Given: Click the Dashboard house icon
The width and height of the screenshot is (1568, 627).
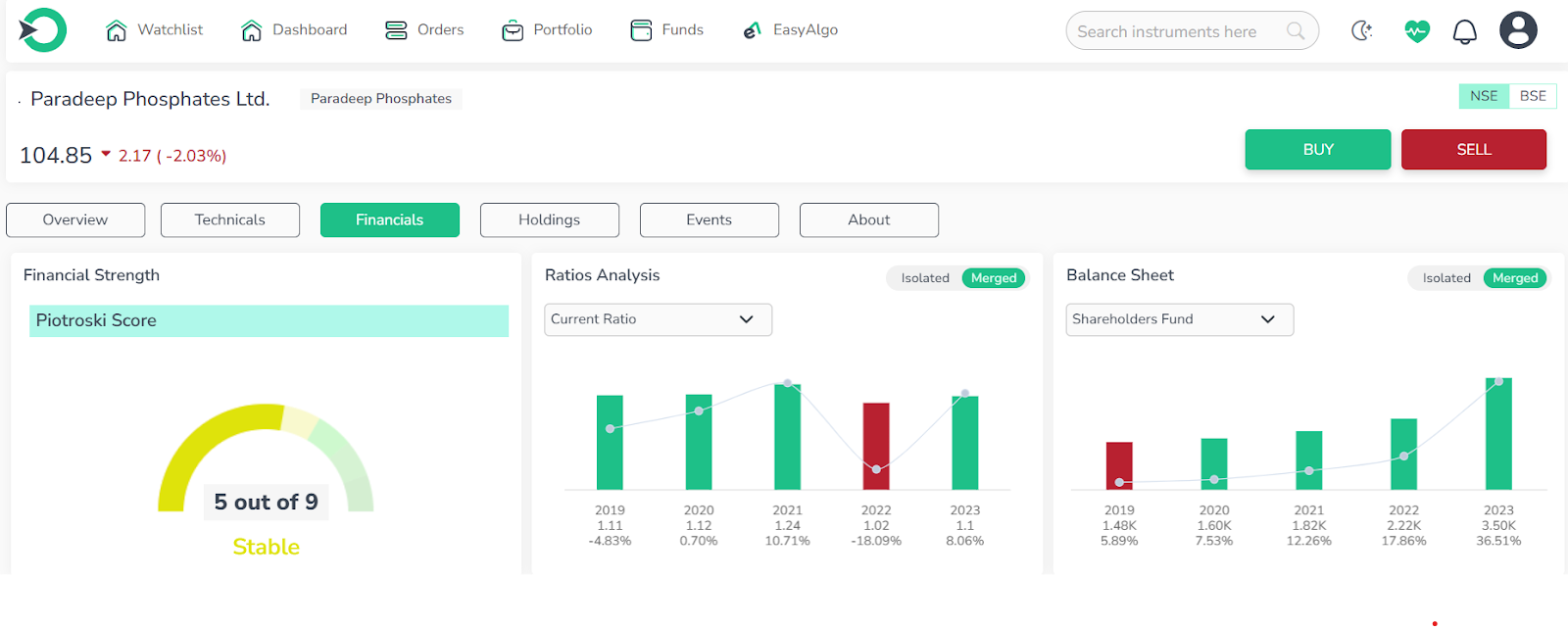Looking at the screenshot, I should click(252, 30).
